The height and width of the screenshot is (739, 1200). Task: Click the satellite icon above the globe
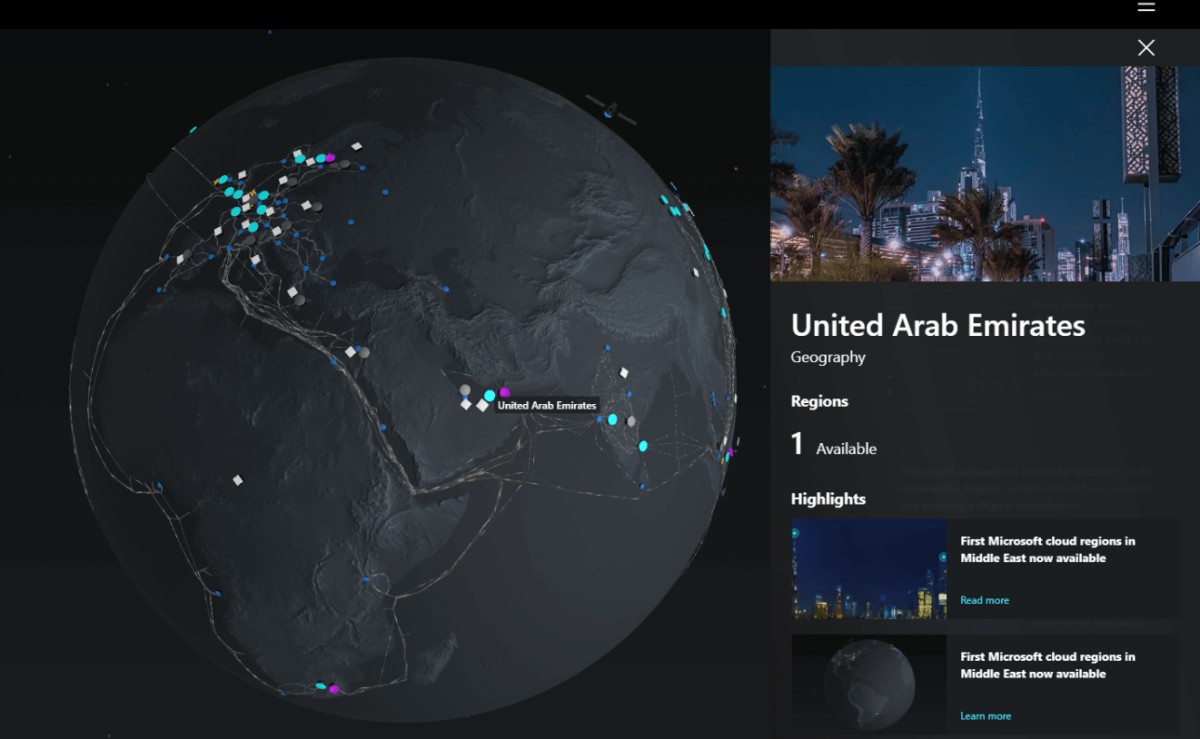pyautogui.click(x=610, y=110)
